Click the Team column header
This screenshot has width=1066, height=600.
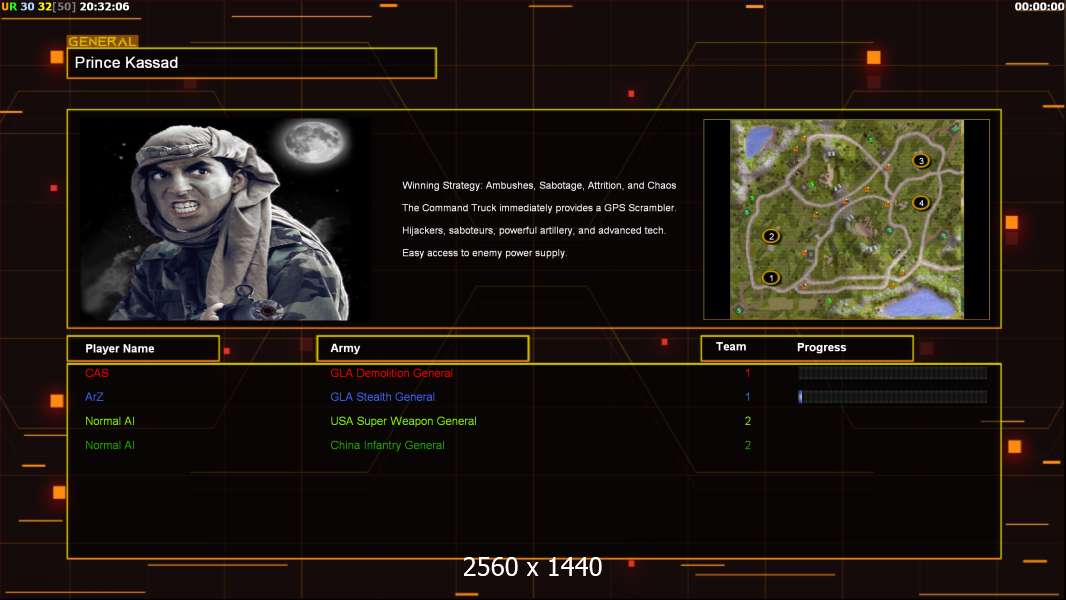click(731, 347)
